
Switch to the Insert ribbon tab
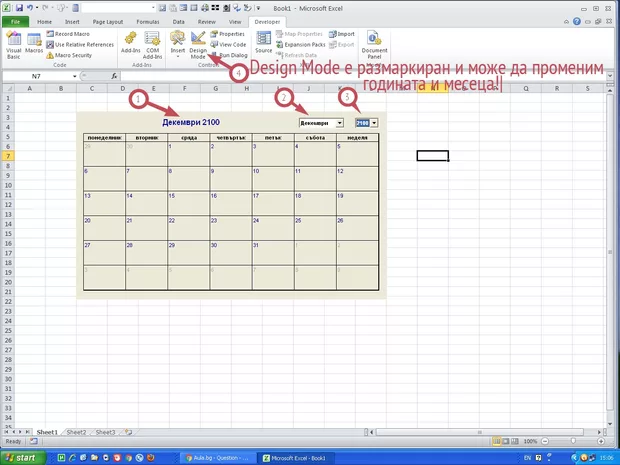click(72, 22)
